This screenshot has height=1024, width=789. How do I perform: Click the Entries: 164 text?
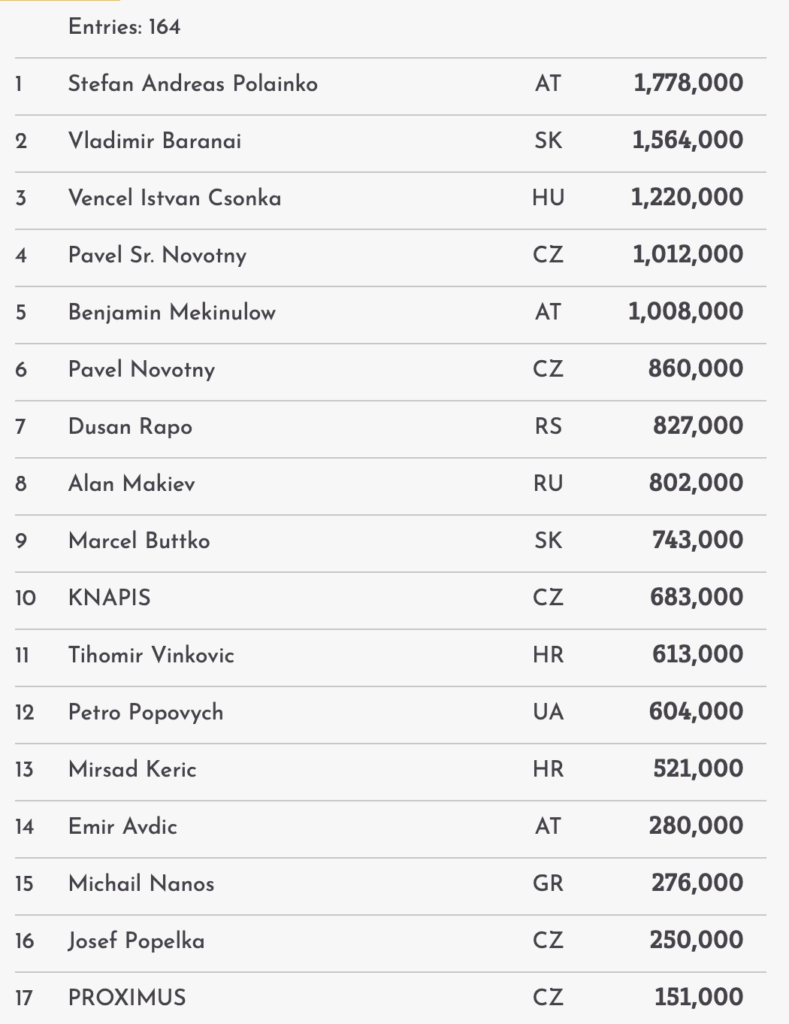pos(124,27)
